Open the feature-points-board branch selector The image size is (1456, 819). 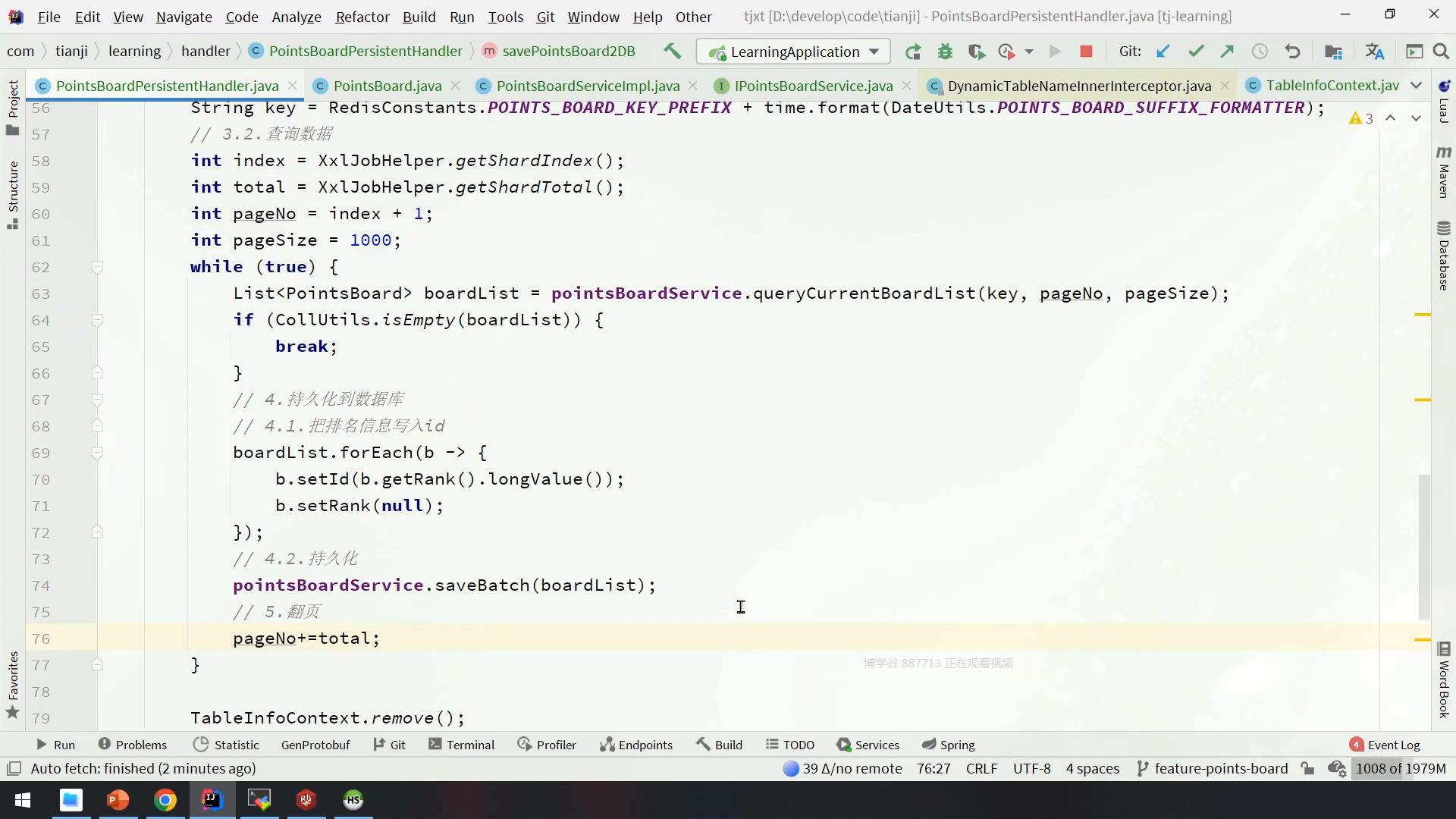tap(1213, 768)
